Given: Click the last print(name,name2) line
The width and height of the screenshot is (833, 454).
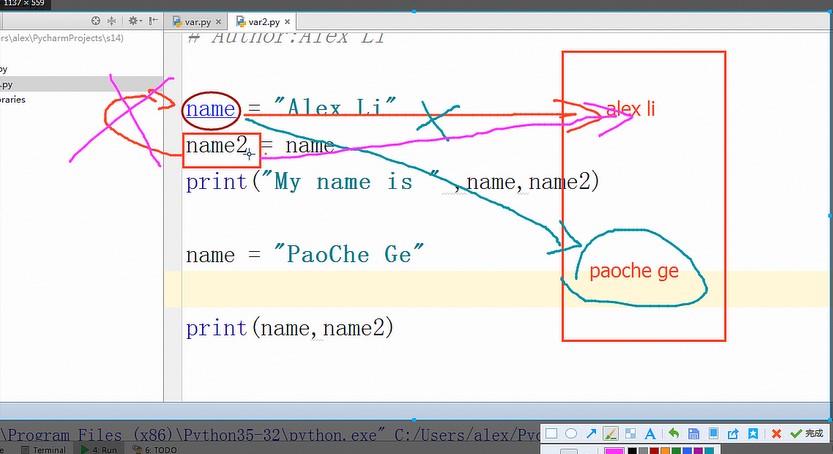Looking at the screenshot, I should point(290,328).
